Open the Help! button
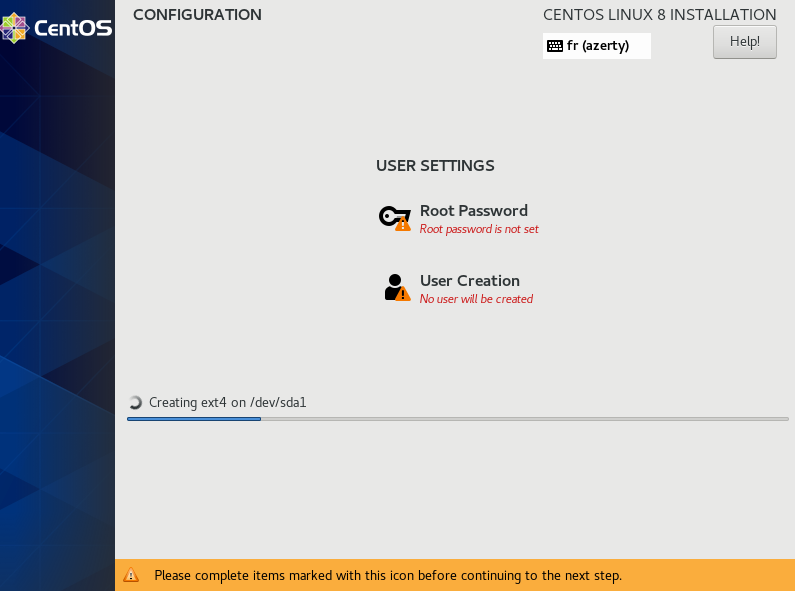Viewport: 795px width, 591px height. tap(745, 42)
